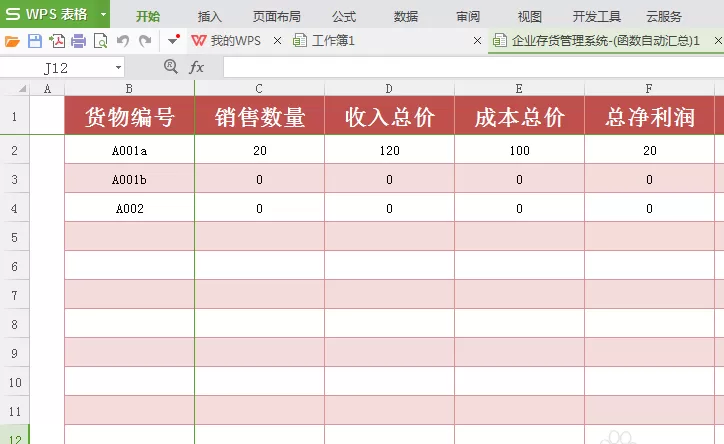Click the Print icon
This screenshot has width=724, height=444.
pyautogui.click(x=78, y=42)
